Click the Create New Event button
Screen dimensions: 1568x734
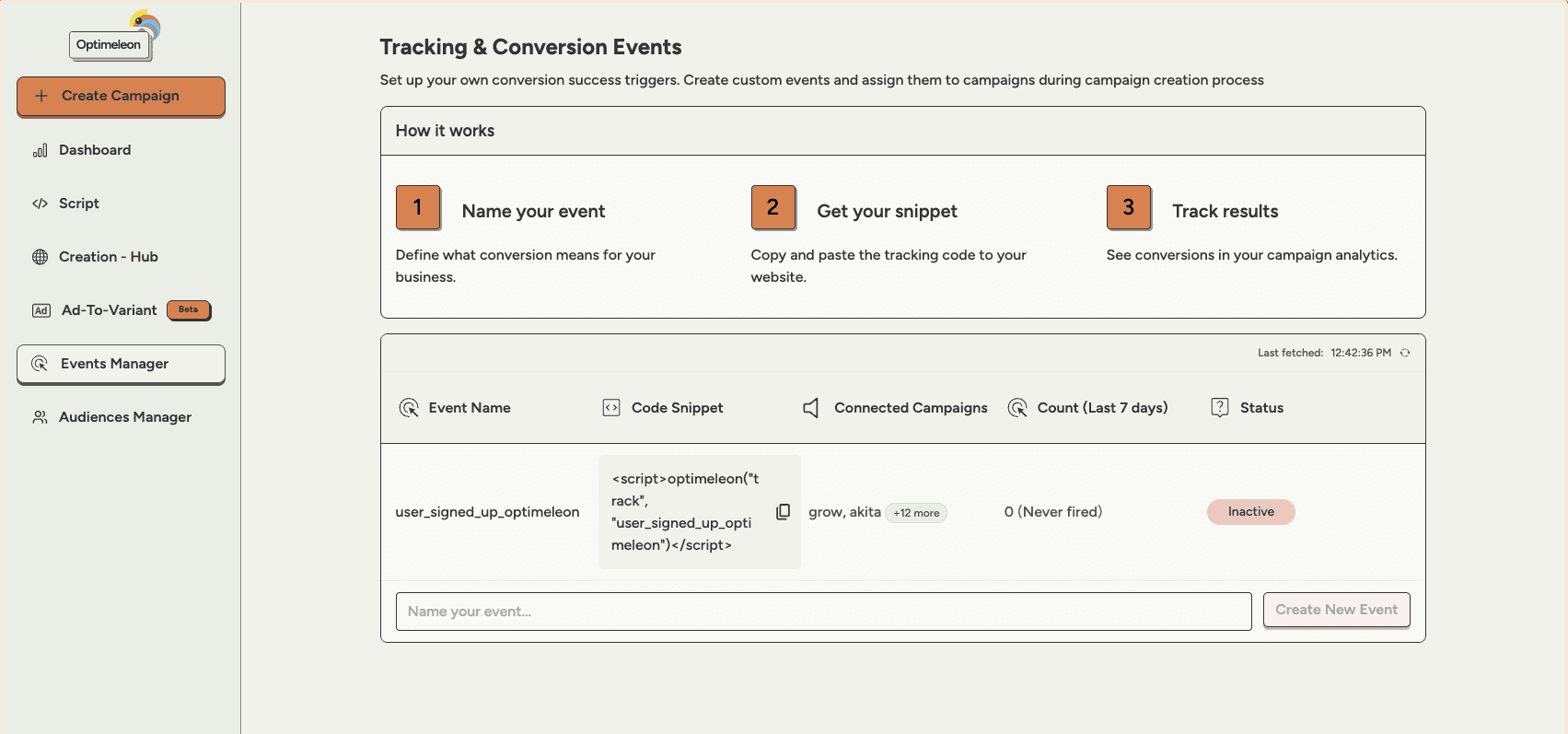point(1336,610)
